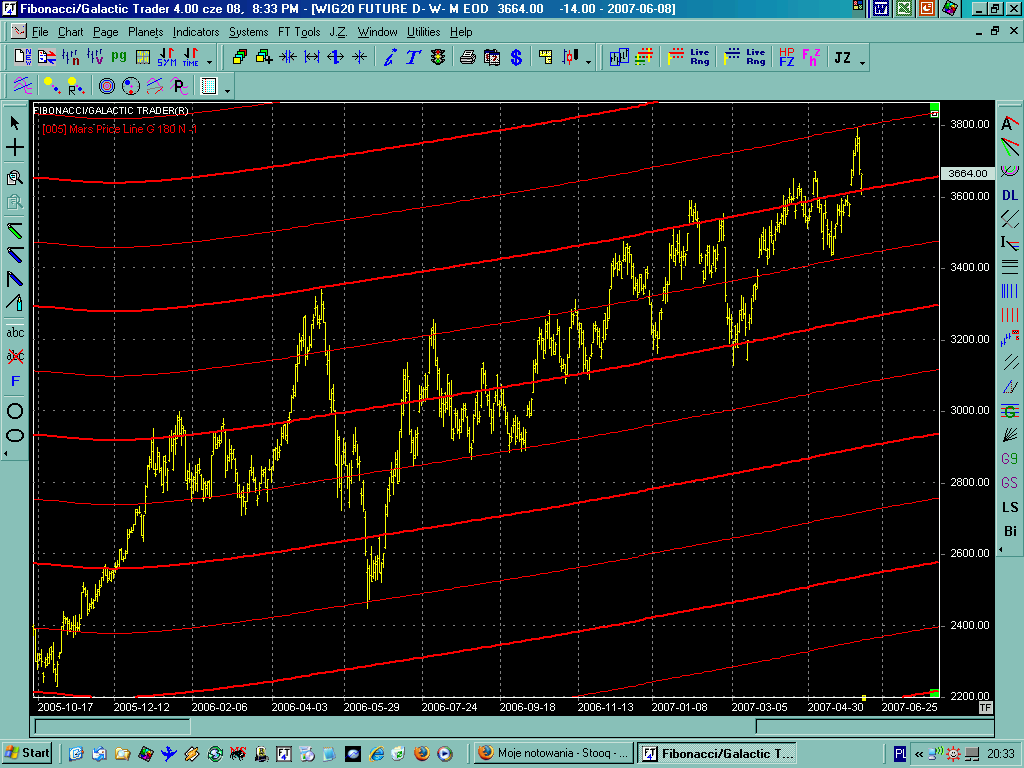
Task: Toggle the HP FZ indicator button
Action: (x=786, y=57)
